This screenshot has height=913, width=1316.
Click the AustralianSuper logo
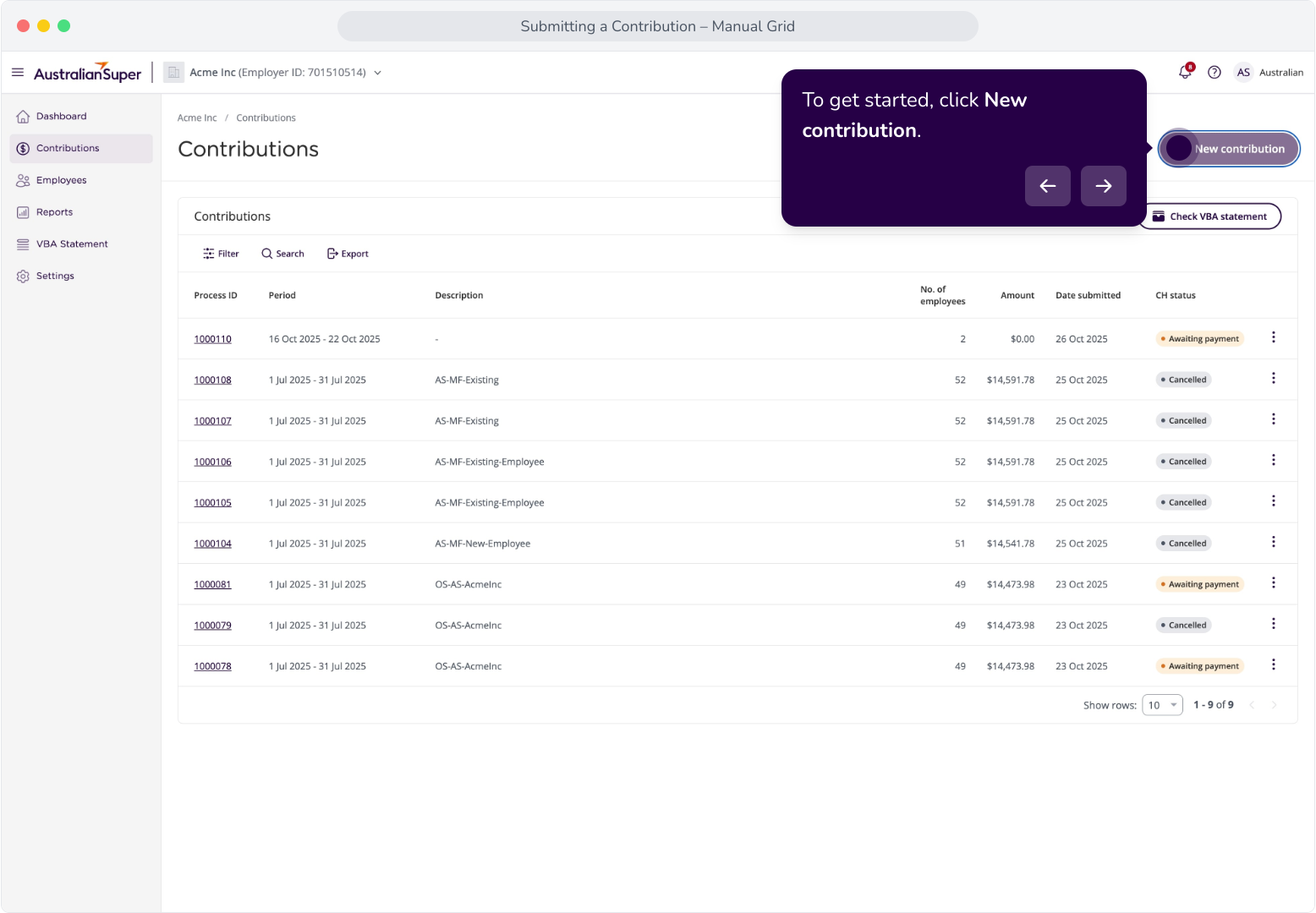tap(88, 73)
